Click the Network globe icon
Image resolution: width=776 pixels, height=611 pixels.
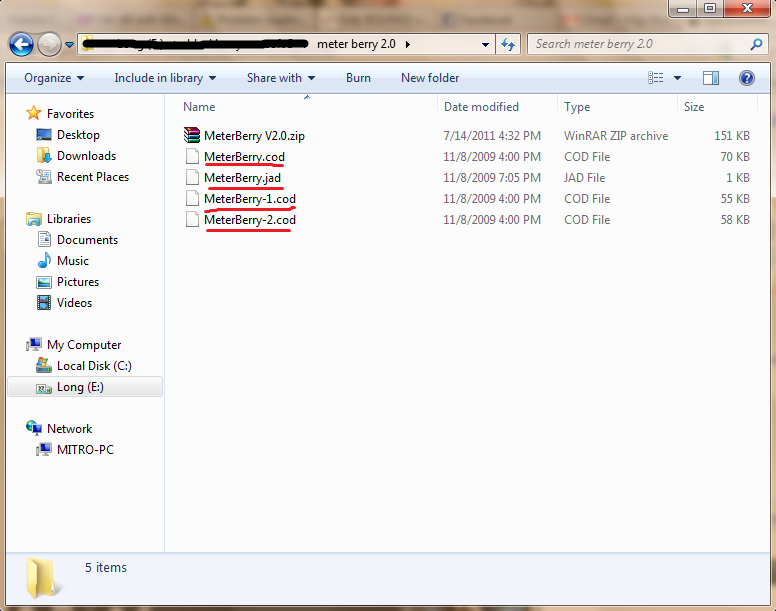point(34,428)
